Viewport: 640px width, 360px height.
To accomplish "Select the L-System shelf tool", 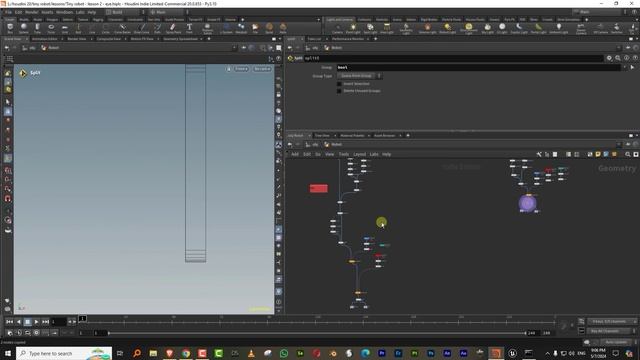I will click(226, 28).
